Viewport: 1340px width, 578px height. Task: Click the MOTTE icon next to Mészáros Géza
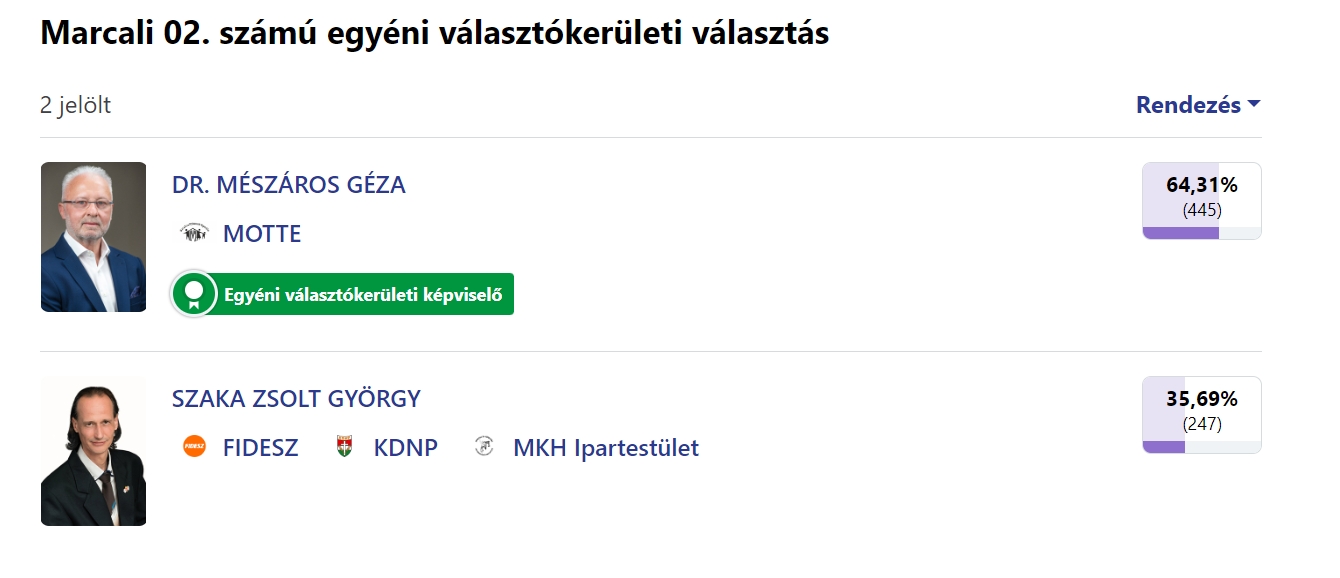click(195, 234)
